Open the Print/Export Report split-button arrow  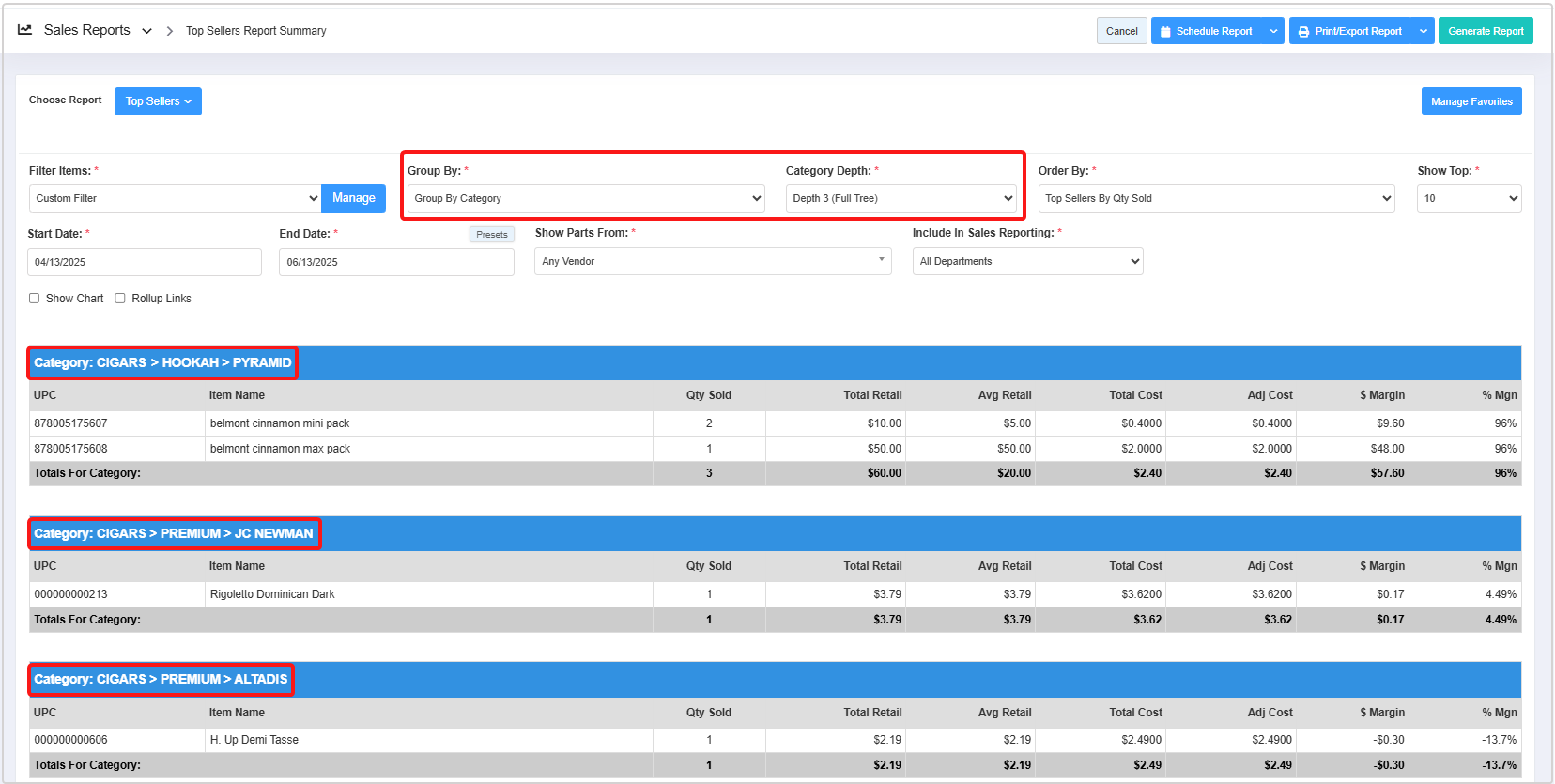pos(1424,31)
